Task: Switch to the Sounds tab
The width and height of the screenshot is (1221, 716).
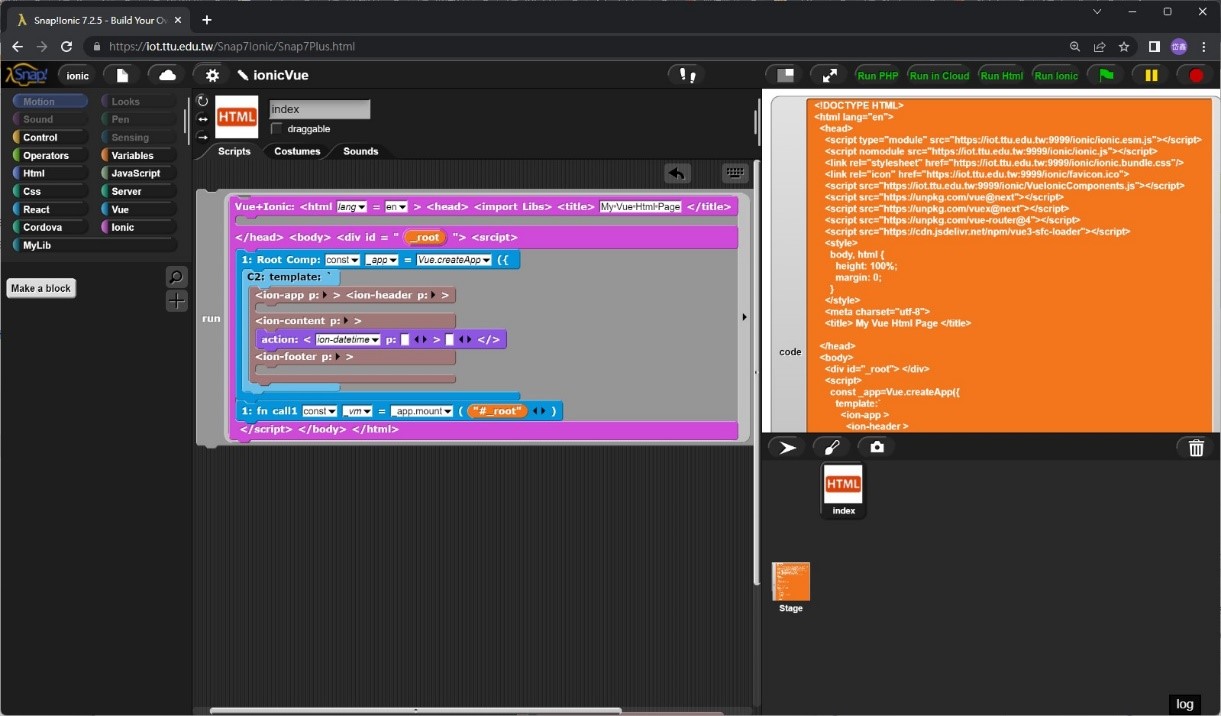Action: click(x=360, y=151)
